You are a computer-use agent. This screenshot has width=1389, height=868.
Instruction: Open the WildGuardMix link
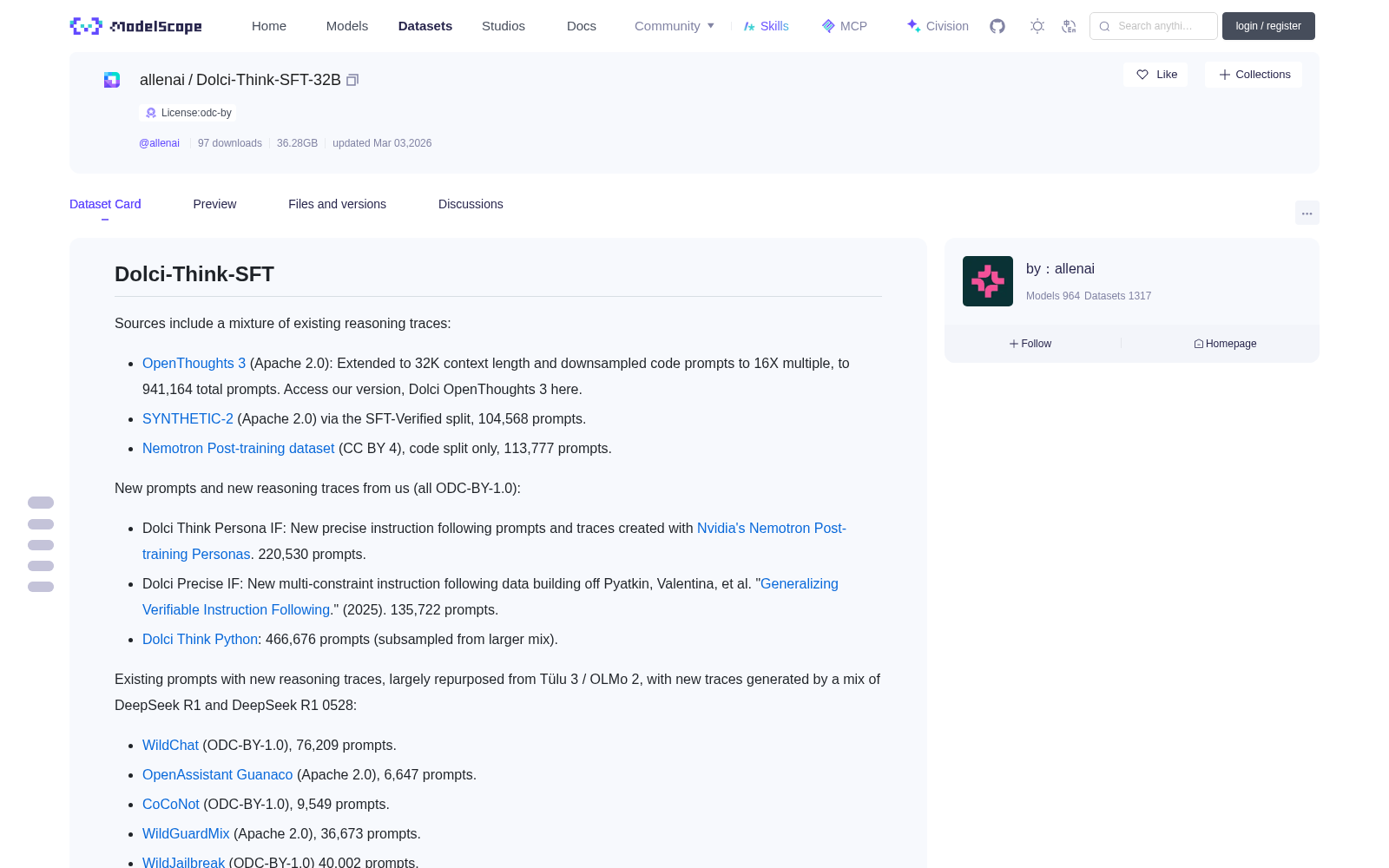tap(186, 834)
